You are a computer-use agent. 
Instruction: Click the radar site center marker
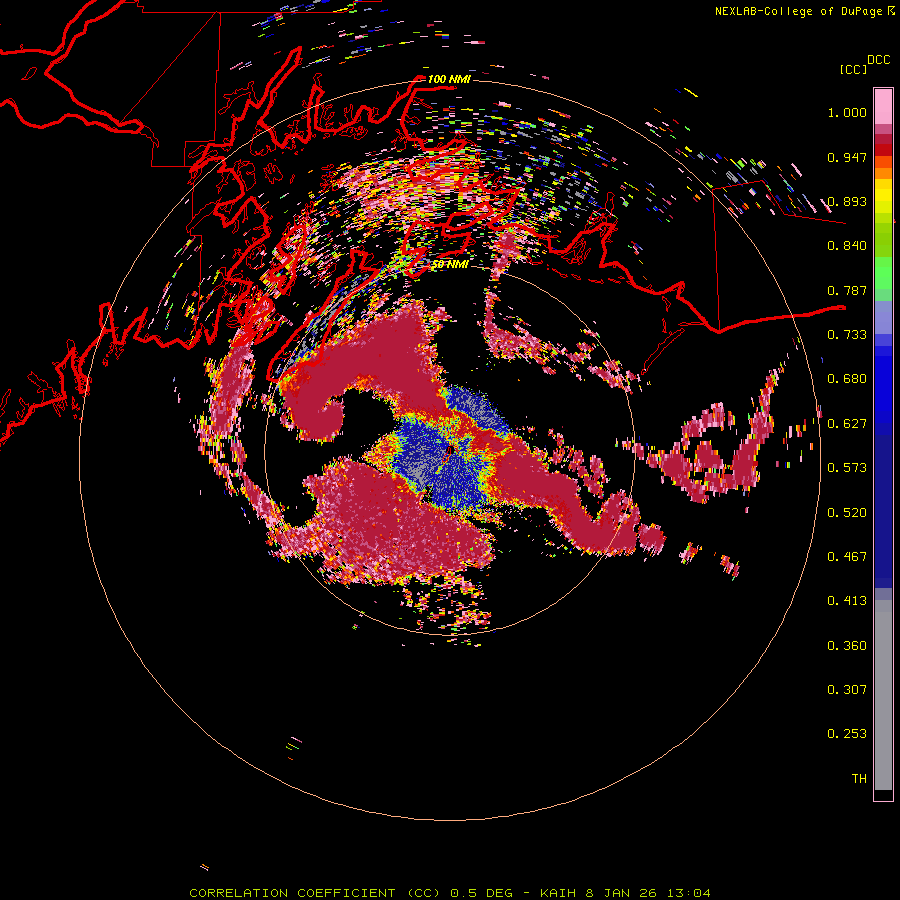[448, 452]
